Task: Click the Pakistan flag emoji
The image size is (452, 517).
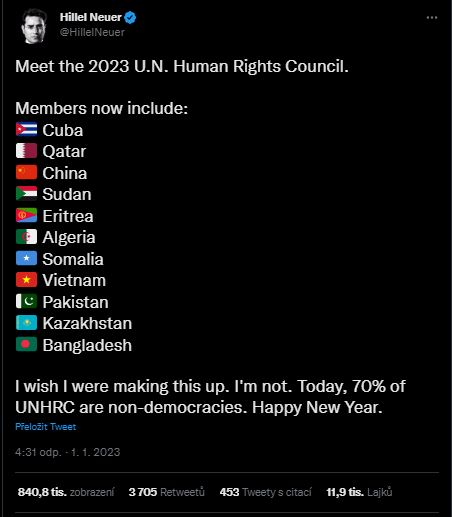Action: point(26,301)
